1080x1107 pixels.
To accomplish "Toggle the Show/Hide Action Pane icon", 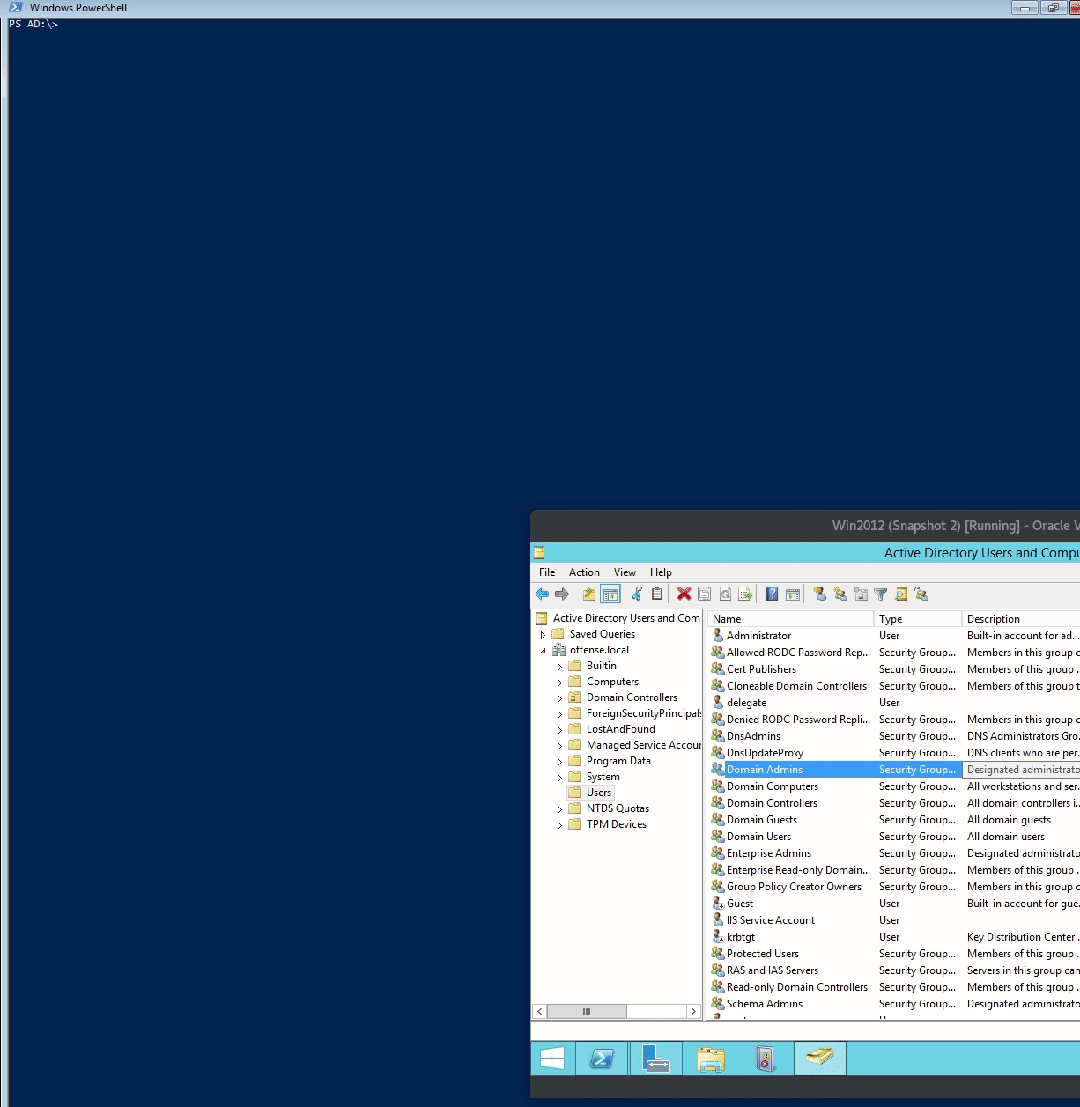I will [x=793, y=594].
